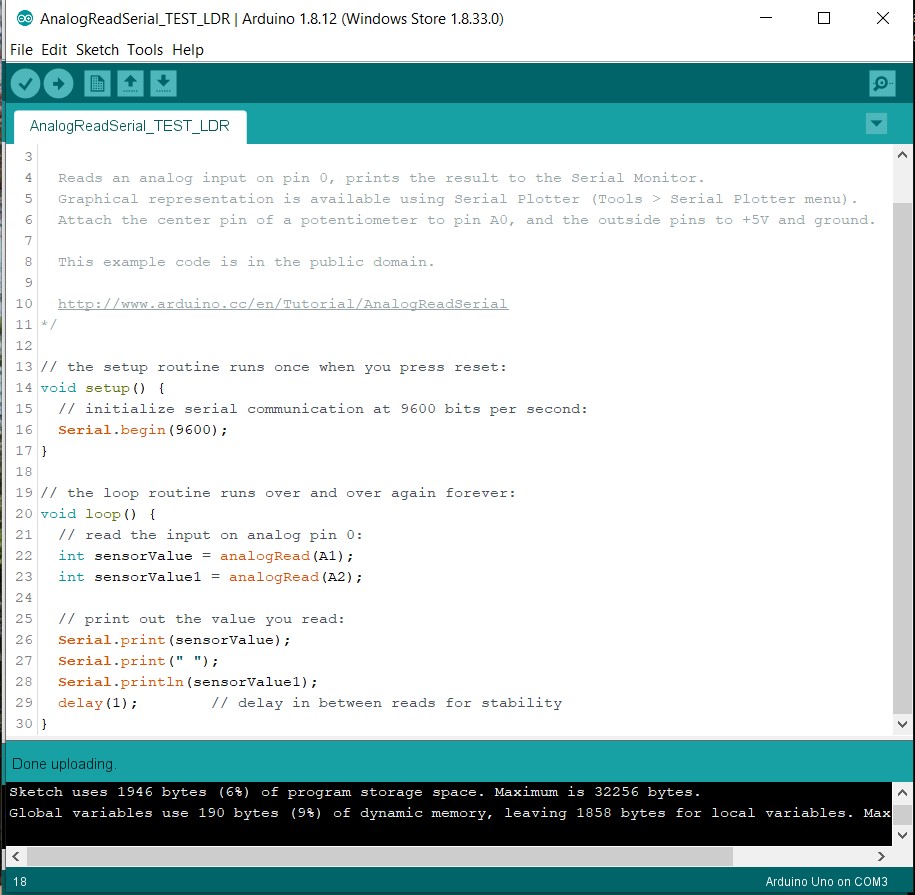Create a new sketch with New icon

pos(97,83)
